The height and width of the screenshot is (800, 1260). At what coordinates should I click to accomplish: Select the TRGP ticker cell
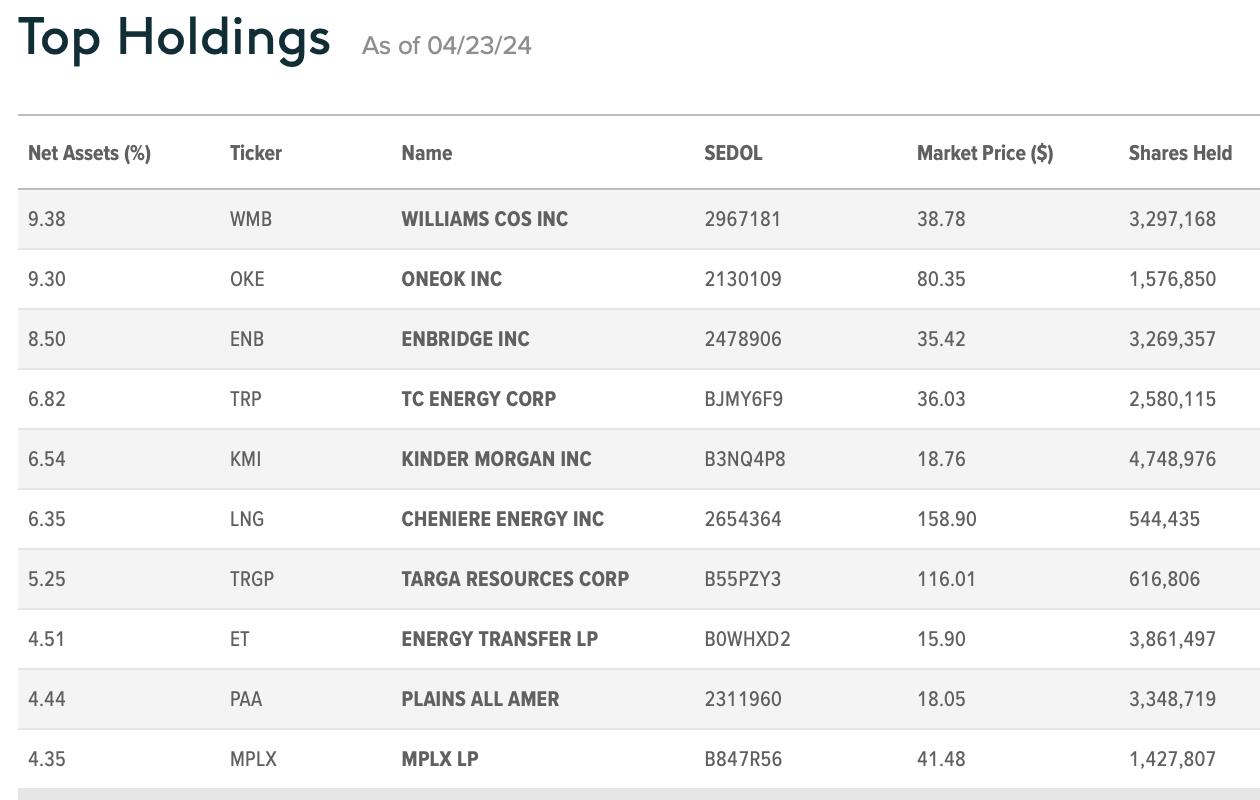tap(252, 579)
